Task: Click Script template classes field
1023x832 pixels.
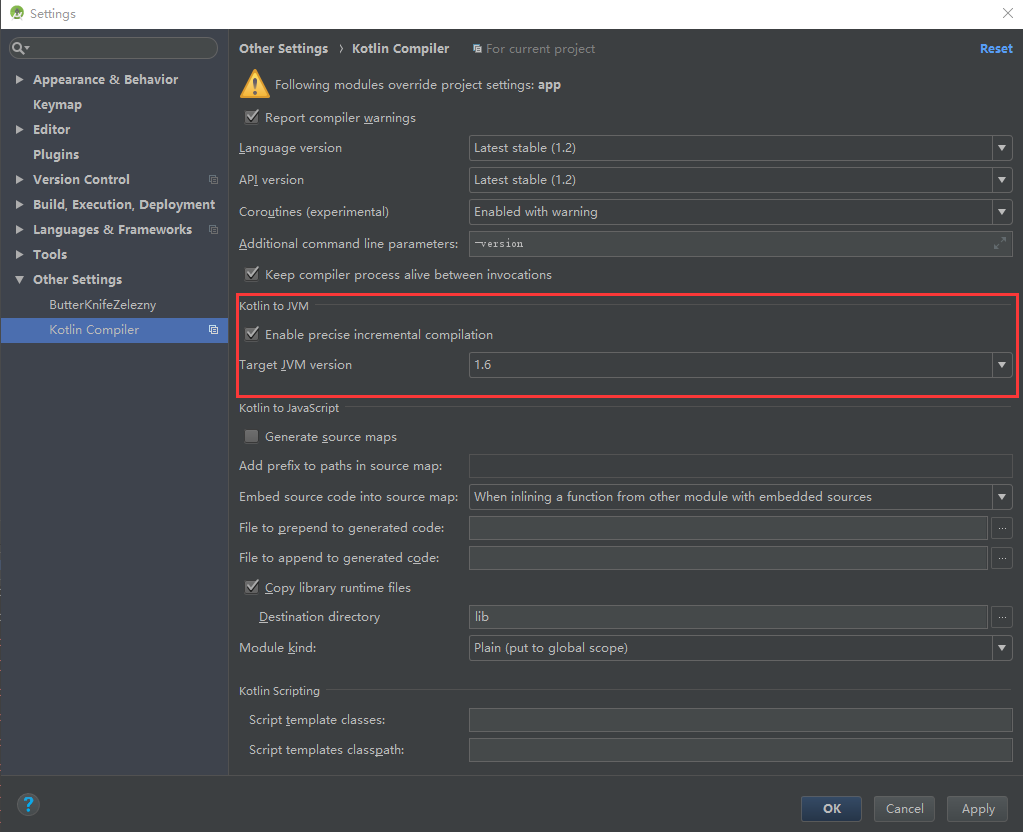Action: click(x=741, y=720)
